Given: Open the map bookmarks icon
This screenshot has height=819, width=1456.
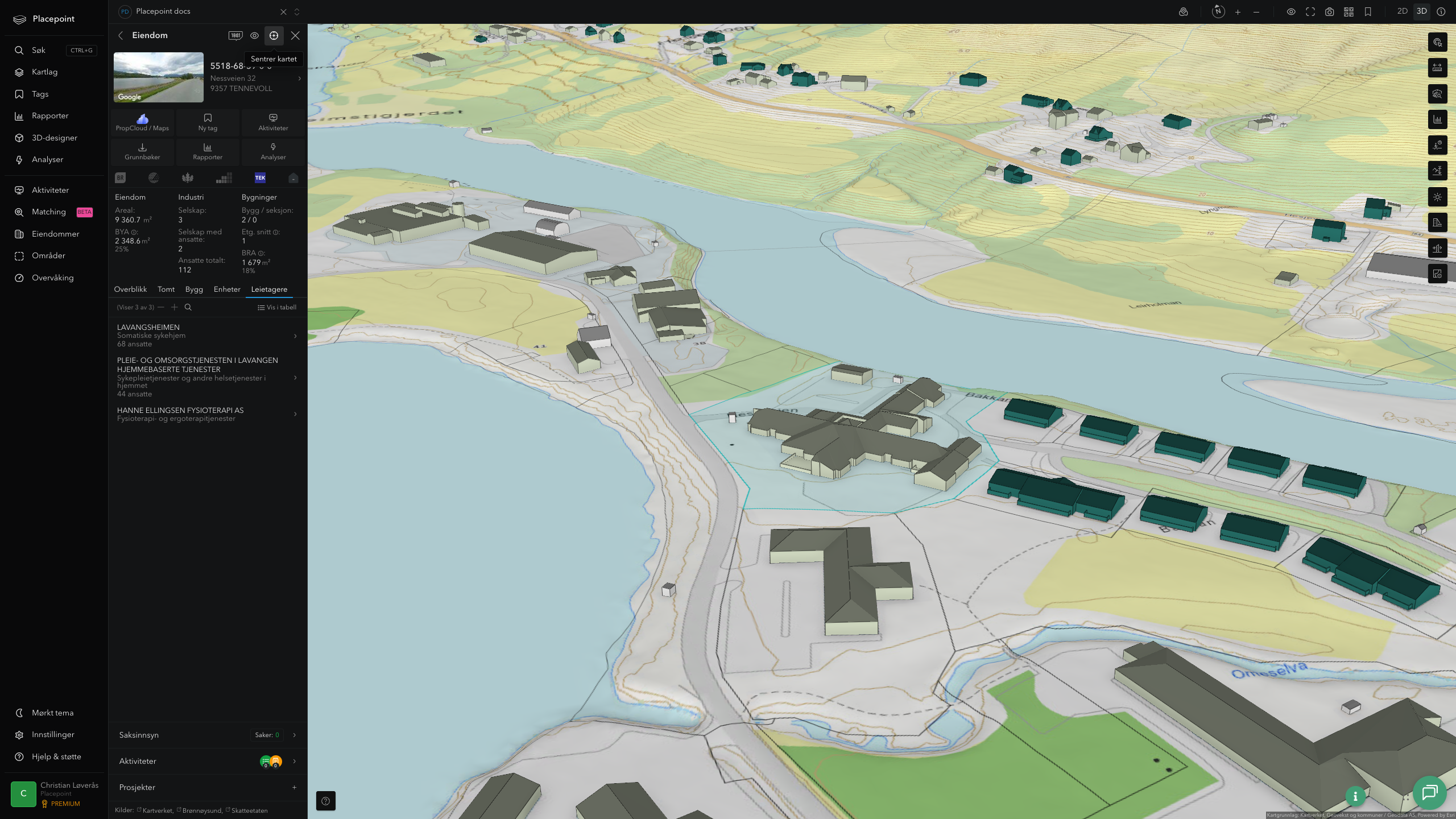Looking at the screenshot, I should tap(1368, 12).
